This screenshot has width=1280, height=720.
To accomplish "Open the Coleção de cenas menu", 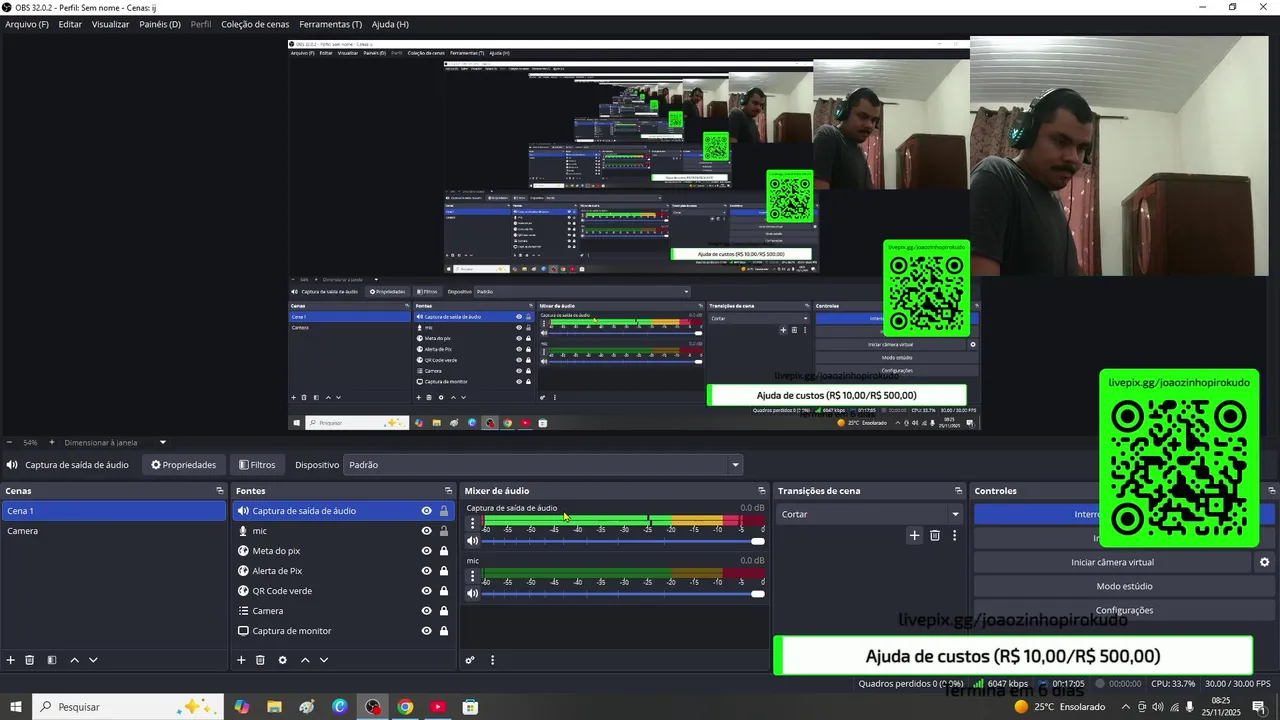I will [x=255, y=24].
